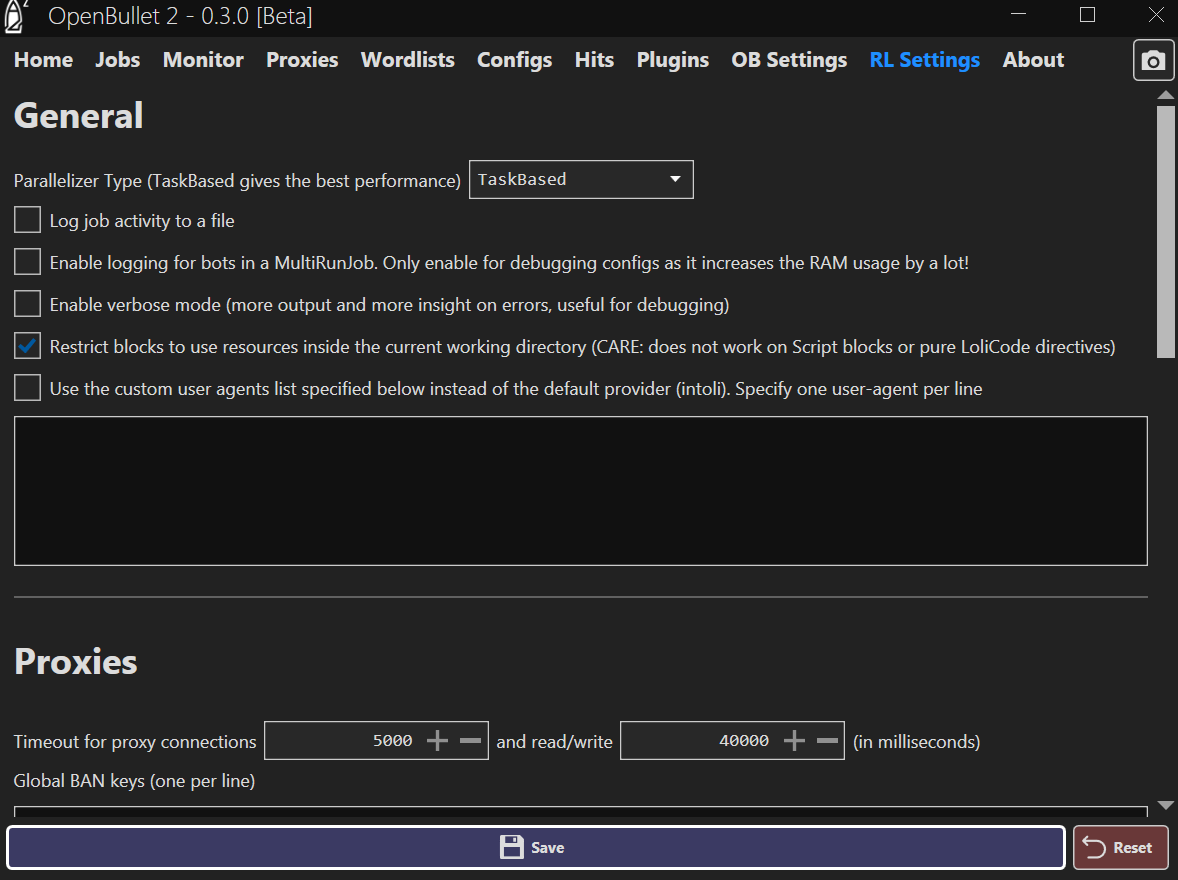Enable logging for bots in MultiRunJob
Viewport: 1178px width, 880px height.
pos(28,262)
